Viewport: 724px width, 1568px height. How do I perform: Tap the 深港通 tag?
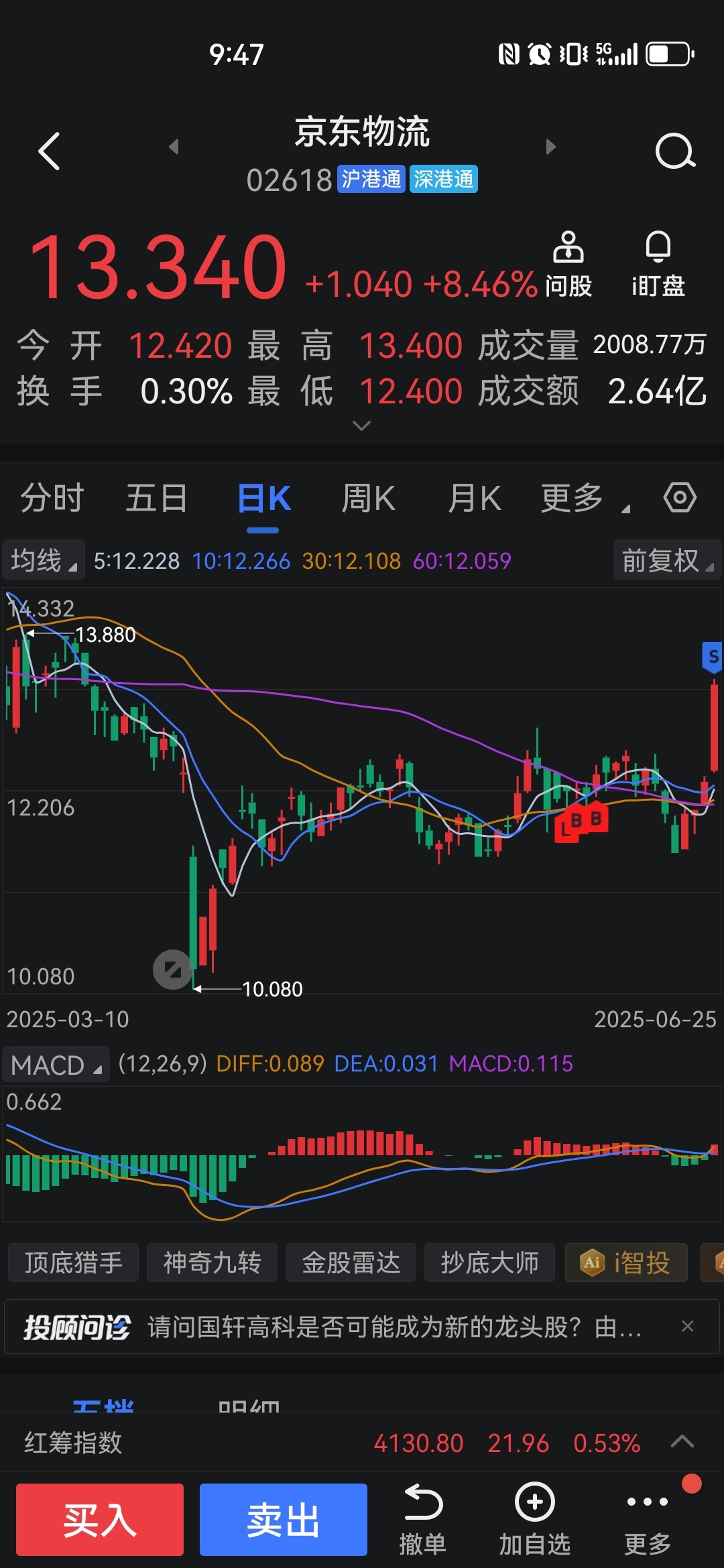click(443, 179)
